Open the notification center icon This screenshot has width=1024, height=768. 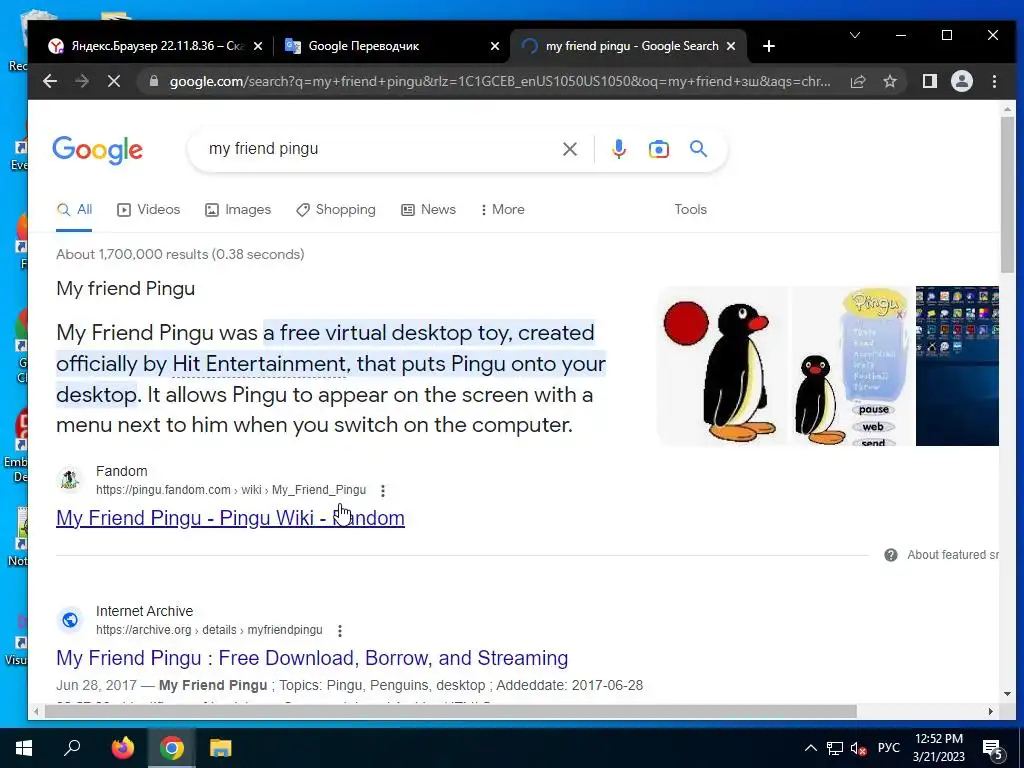pyautogui.click(x=993, y=748)
